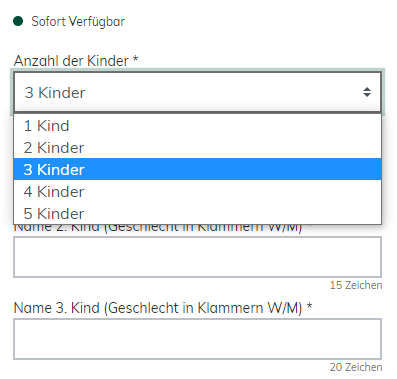This screenshot has width=397, height=379.
Task: Click the asterisk after Anzahl der Kinder
Action: (x=135, y=59)
